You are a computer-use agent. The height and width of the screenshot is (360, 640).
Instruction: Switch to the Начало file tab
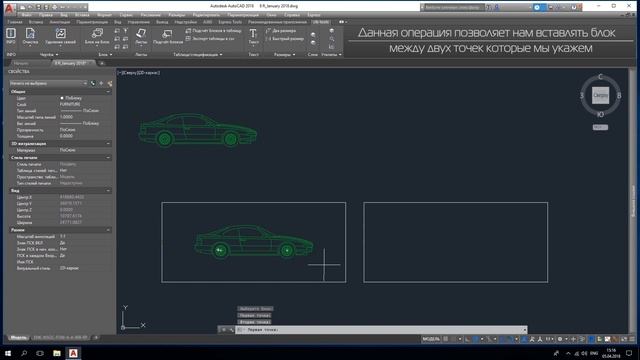point(21,63)
